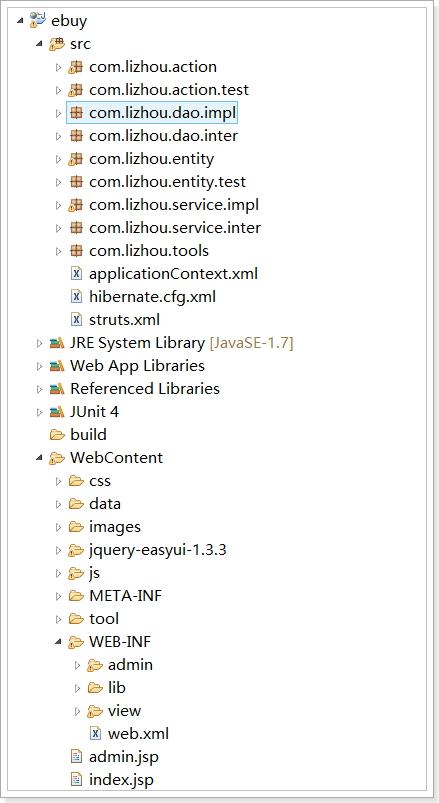Click the index.jsp file icon
Viewport: 439px width, 803px height.
pos(76,780)
